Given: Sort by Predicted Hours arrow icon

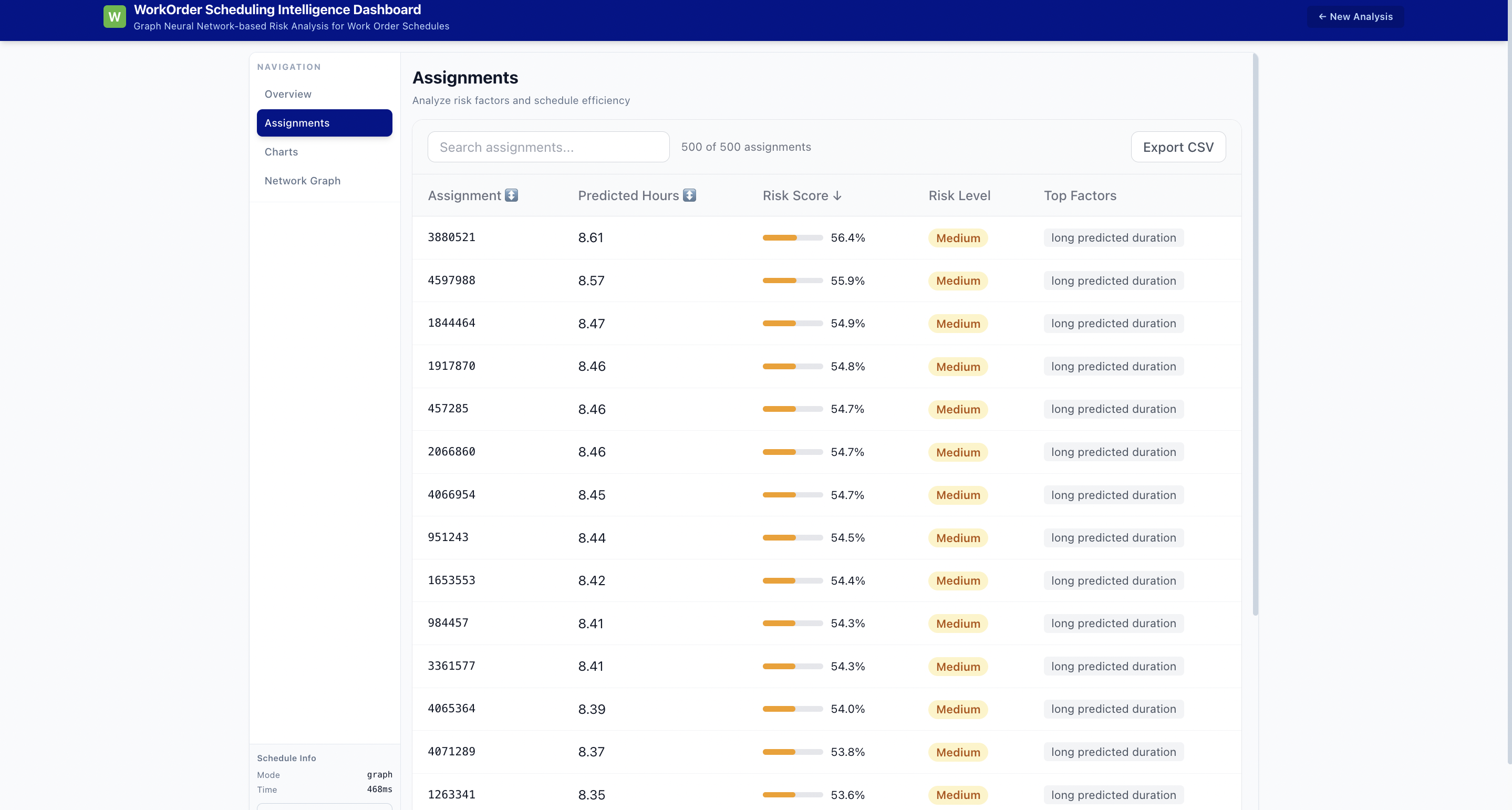Looking at the screenshot, I should 689,195.
